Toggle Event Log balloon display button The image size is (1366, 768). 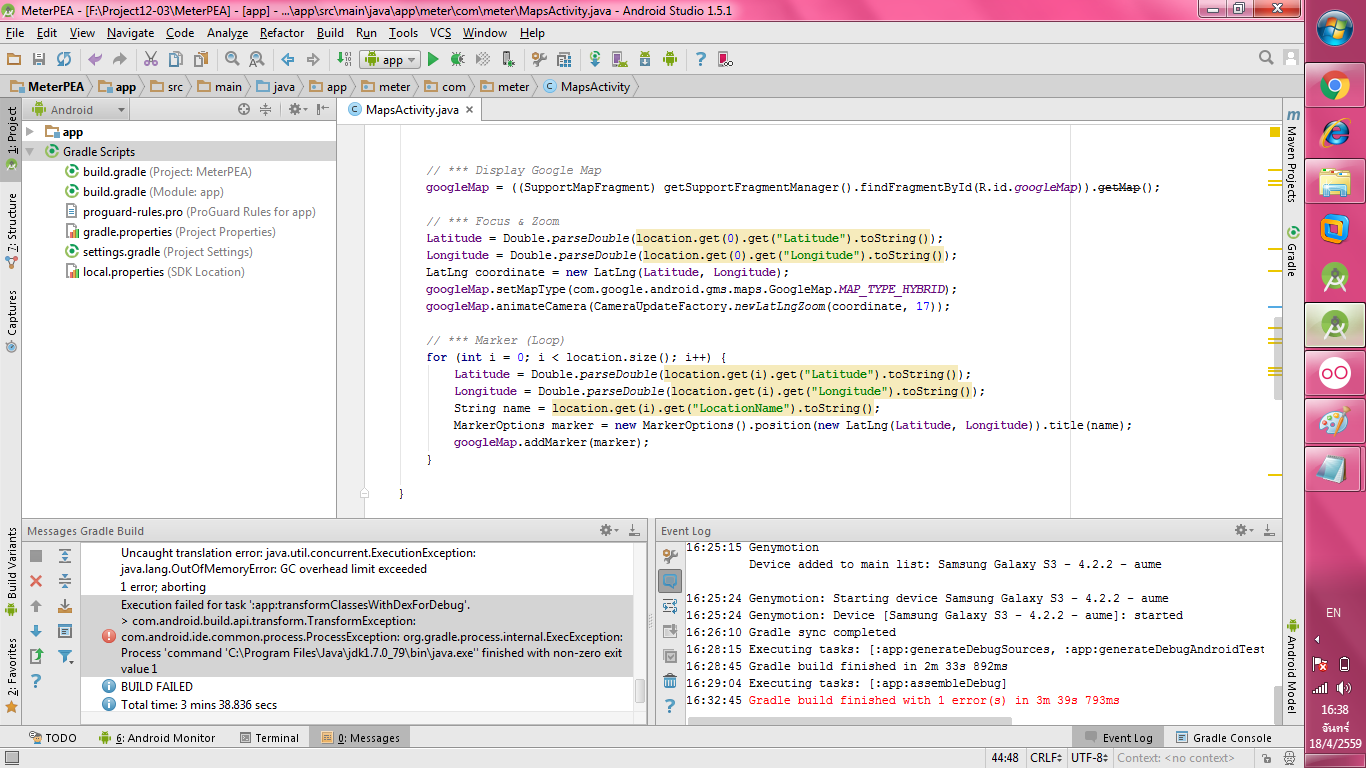pyautogui.click(x=670, y=580)
